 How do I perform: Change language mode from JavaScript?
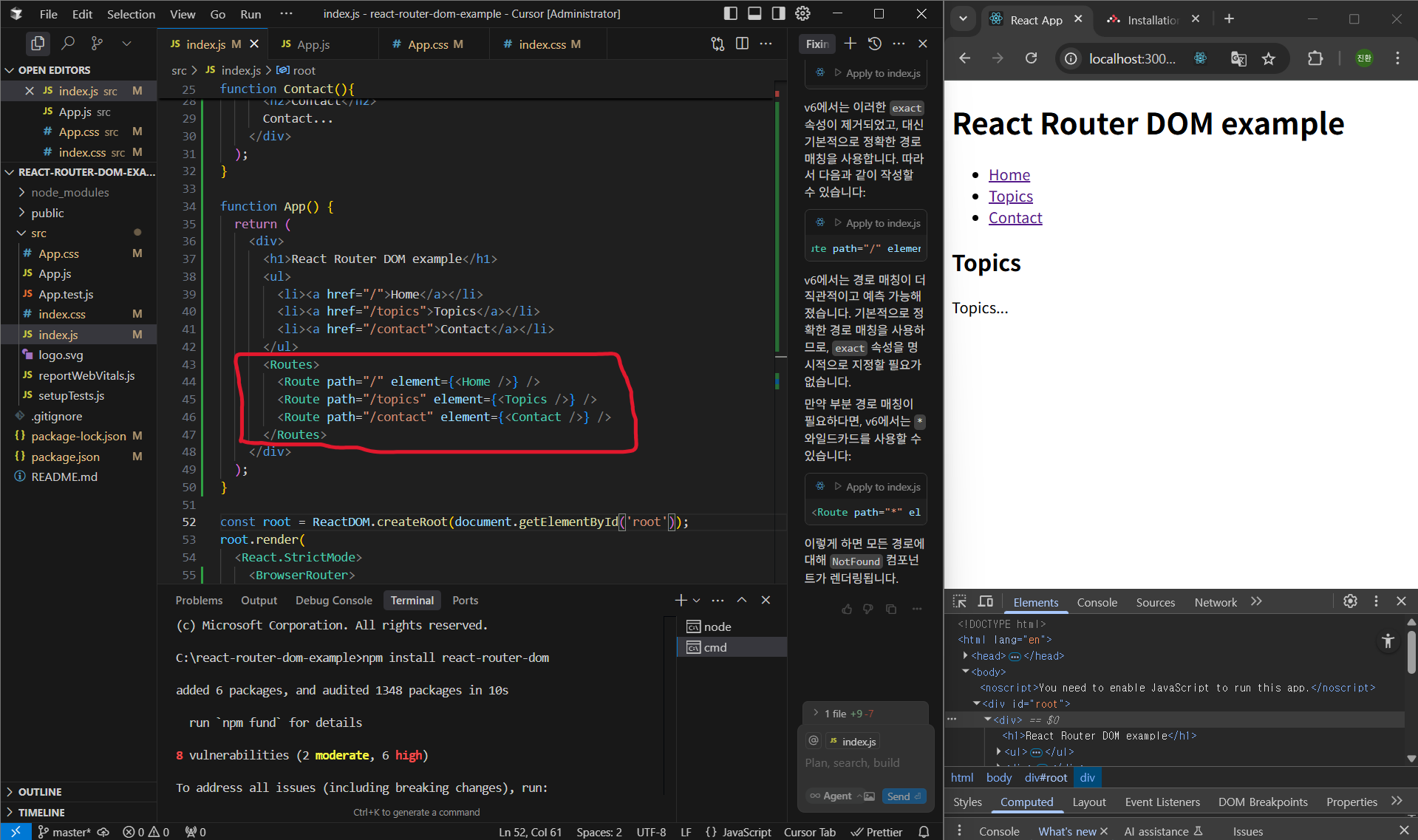tap(746, 832)
